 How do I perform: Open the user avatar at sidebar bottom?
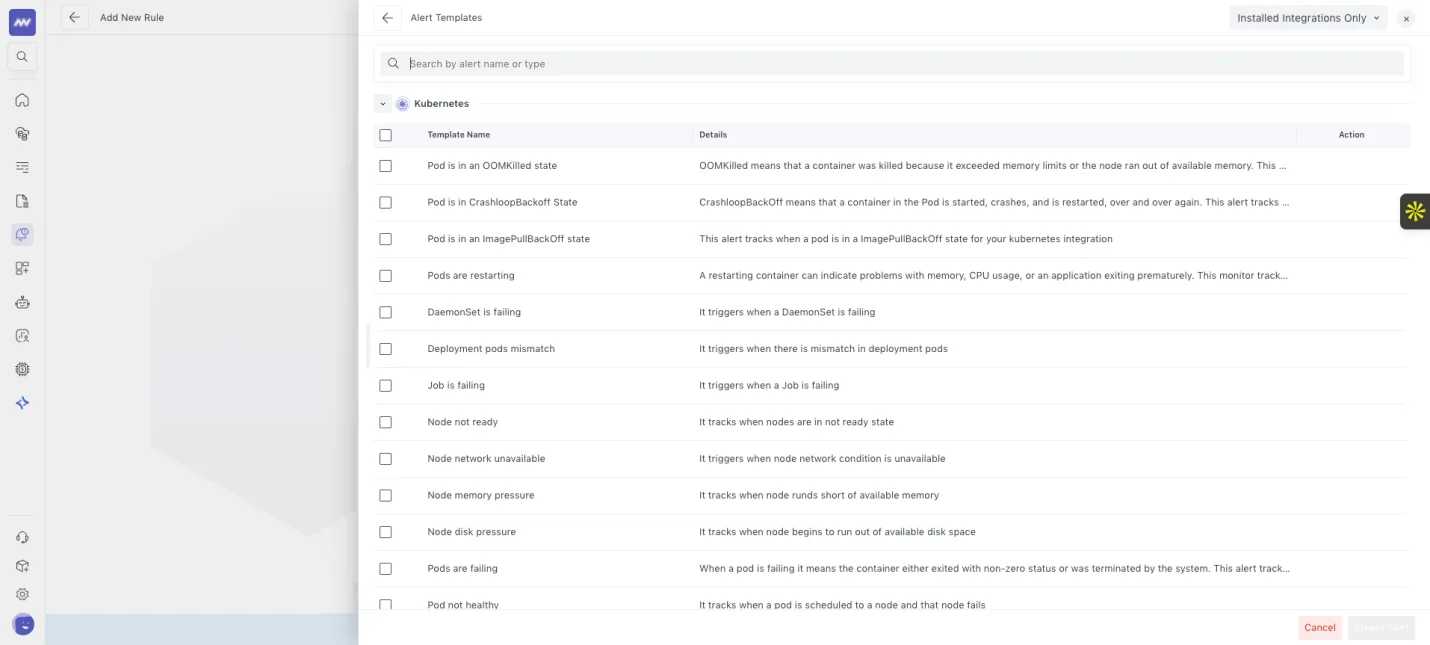point(23,625)
